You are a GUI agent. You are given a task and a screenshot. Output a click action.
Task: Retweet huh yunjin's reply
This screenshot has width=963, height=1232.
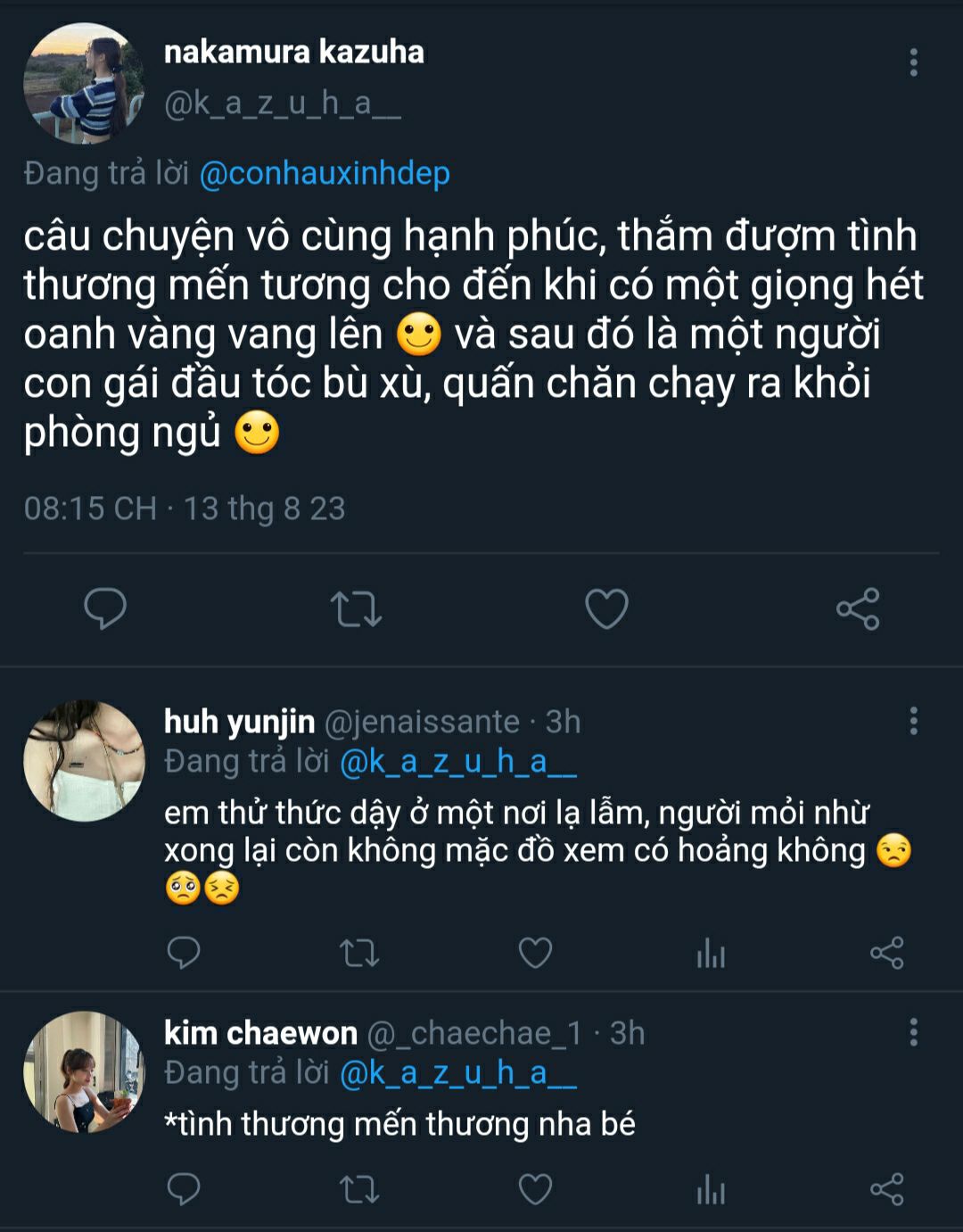(359, 953)
